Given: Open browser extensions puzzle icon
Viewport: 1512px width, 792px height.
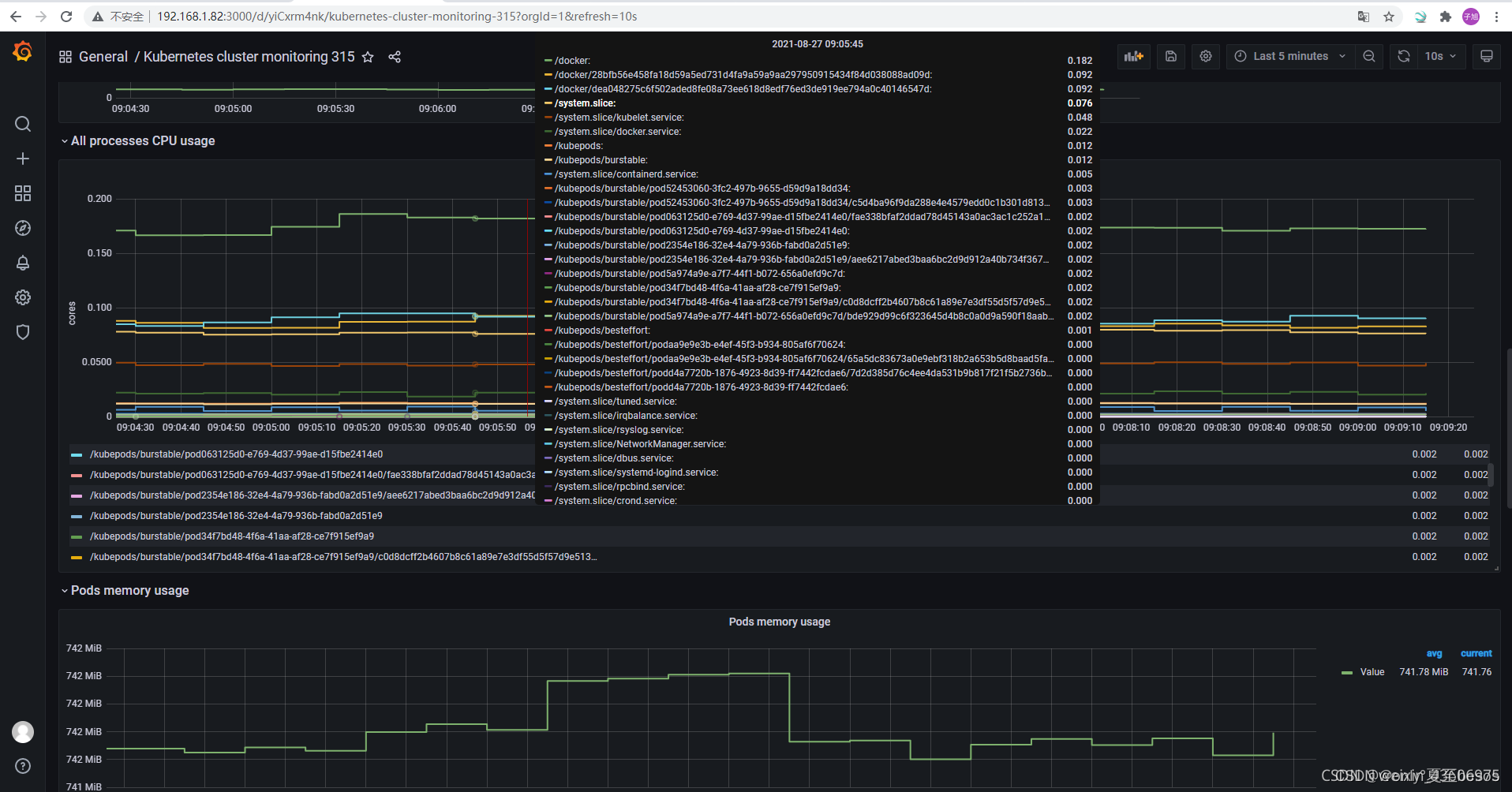Looking at the screenshot, I should 1446,17.
